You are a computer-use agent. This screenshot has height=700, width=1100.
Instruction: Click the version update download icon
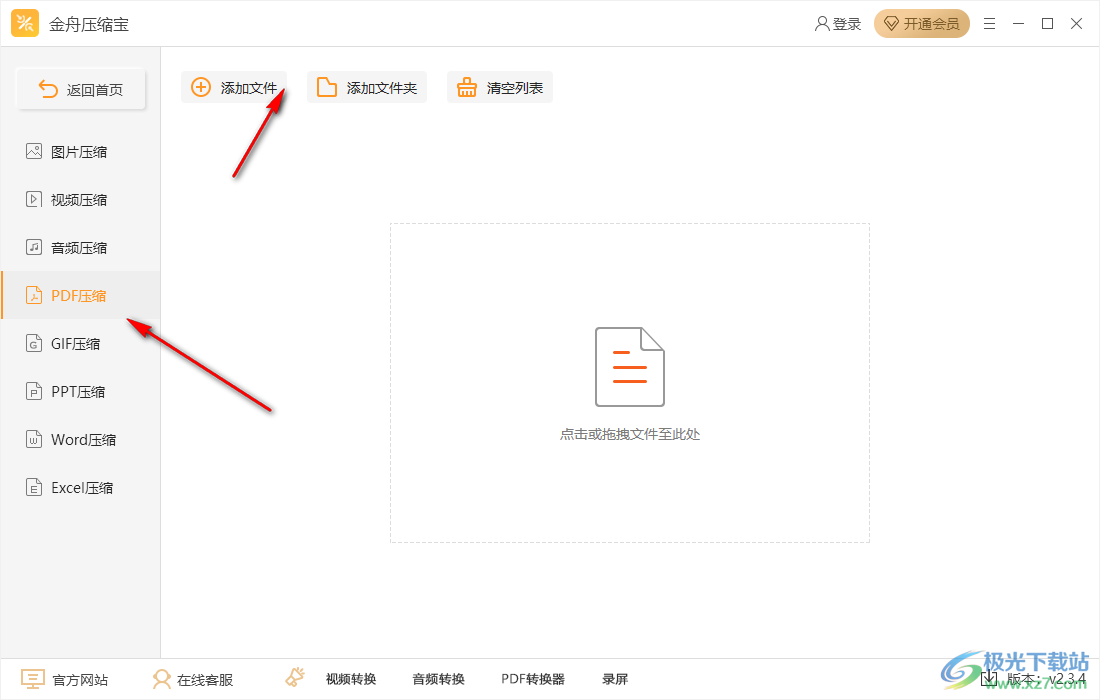(x=989, y=678)
